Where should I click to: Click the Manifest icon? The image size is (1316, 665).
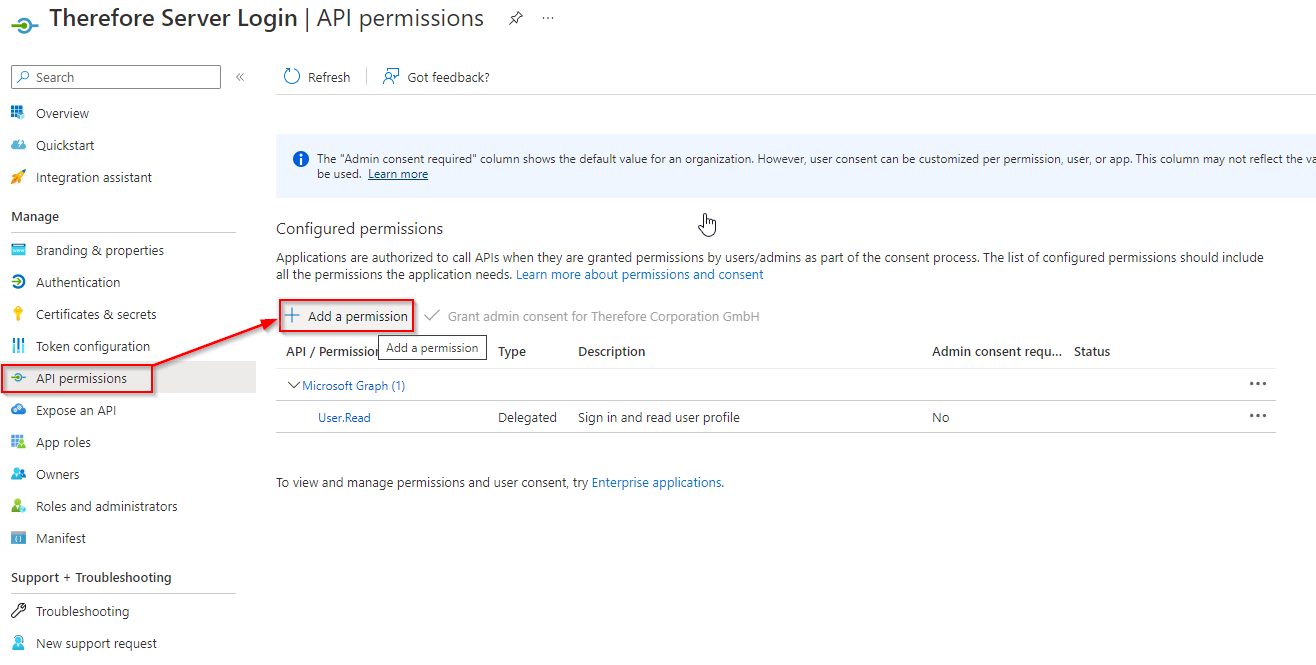pyautogui.click(x=18, y=538)
